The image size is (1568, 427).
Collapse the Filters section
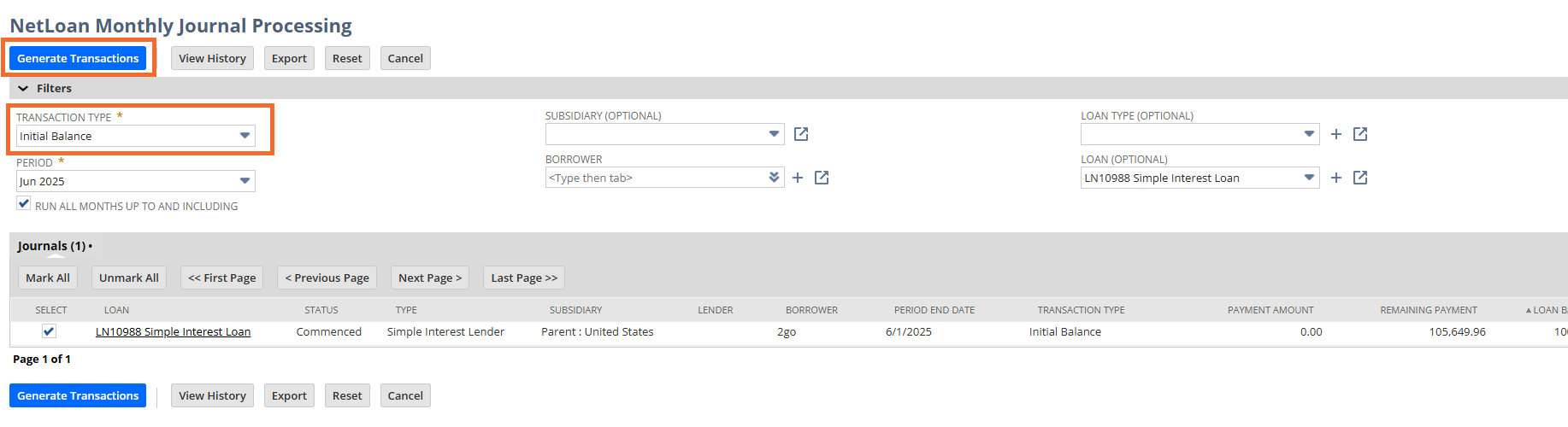tap(23, 89)
